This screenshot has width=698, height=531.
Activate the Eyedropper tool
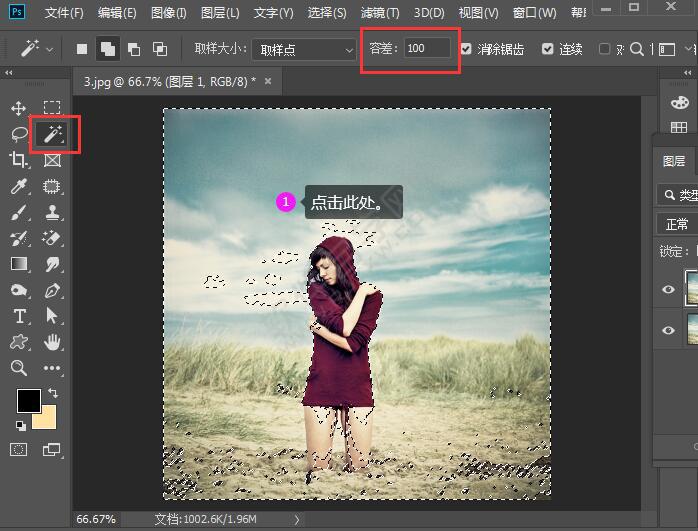[x=18, y=186]
